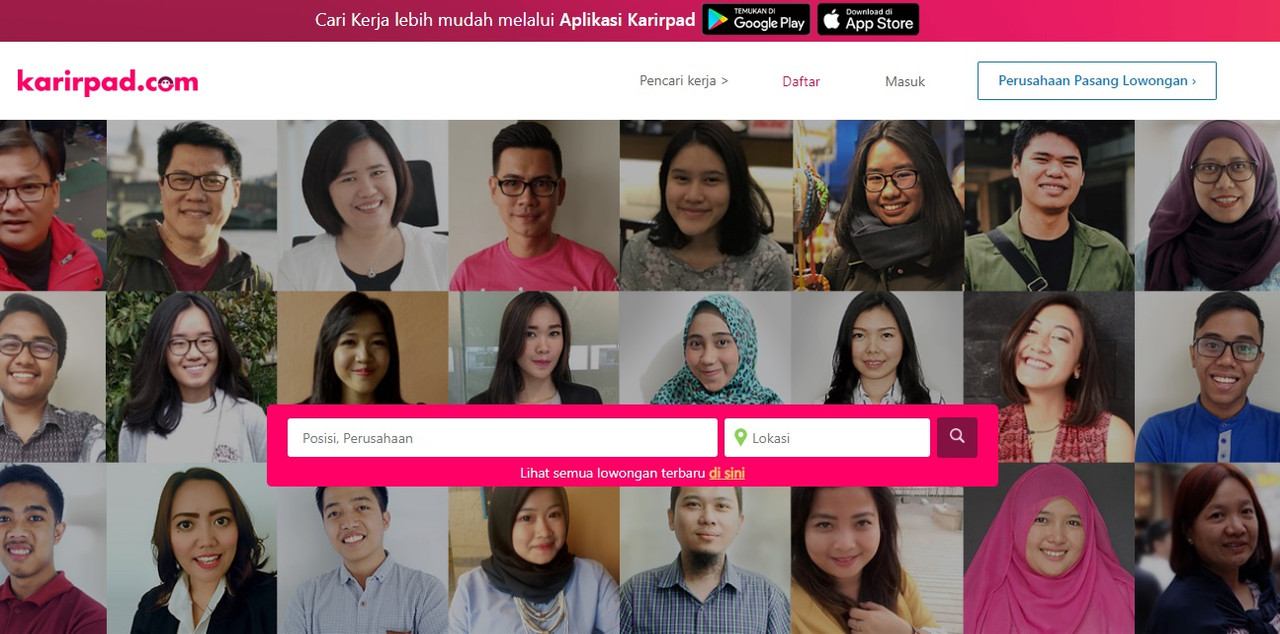
Task: Expand the Pencari kerja menu
Action: [x=684, y=81]
